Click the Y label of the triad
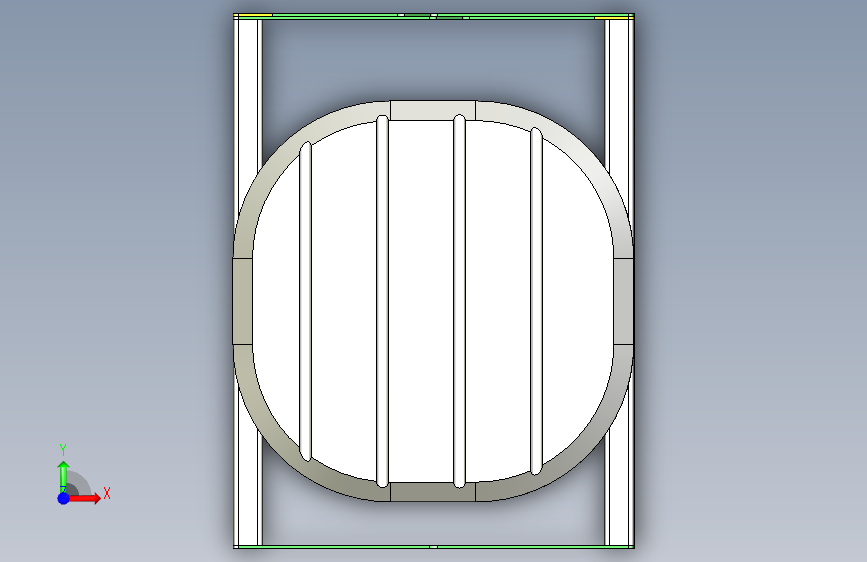The image size is (867, 562). point(63,450)
